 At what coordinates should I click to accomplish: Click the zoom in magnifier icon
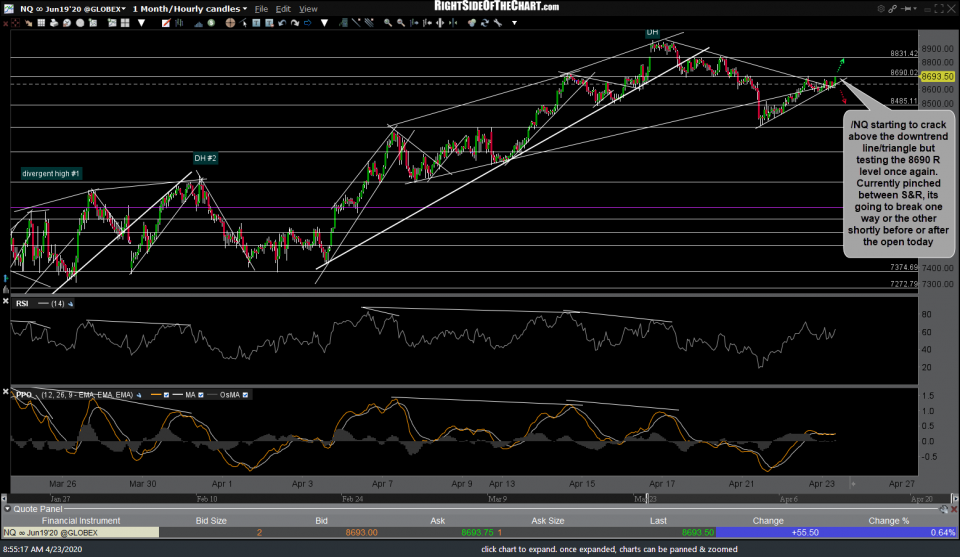click(x=388, y=23)
